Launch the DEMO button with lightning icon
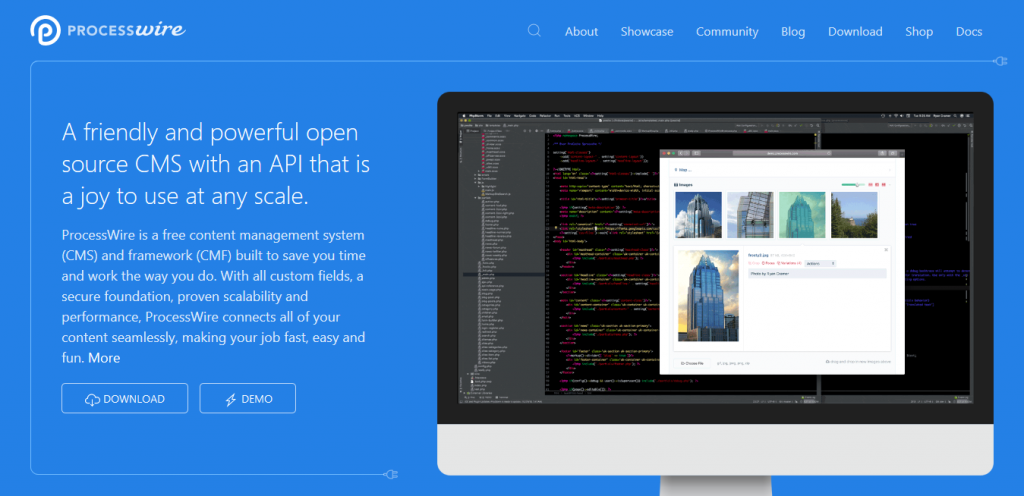 (248, 398)
